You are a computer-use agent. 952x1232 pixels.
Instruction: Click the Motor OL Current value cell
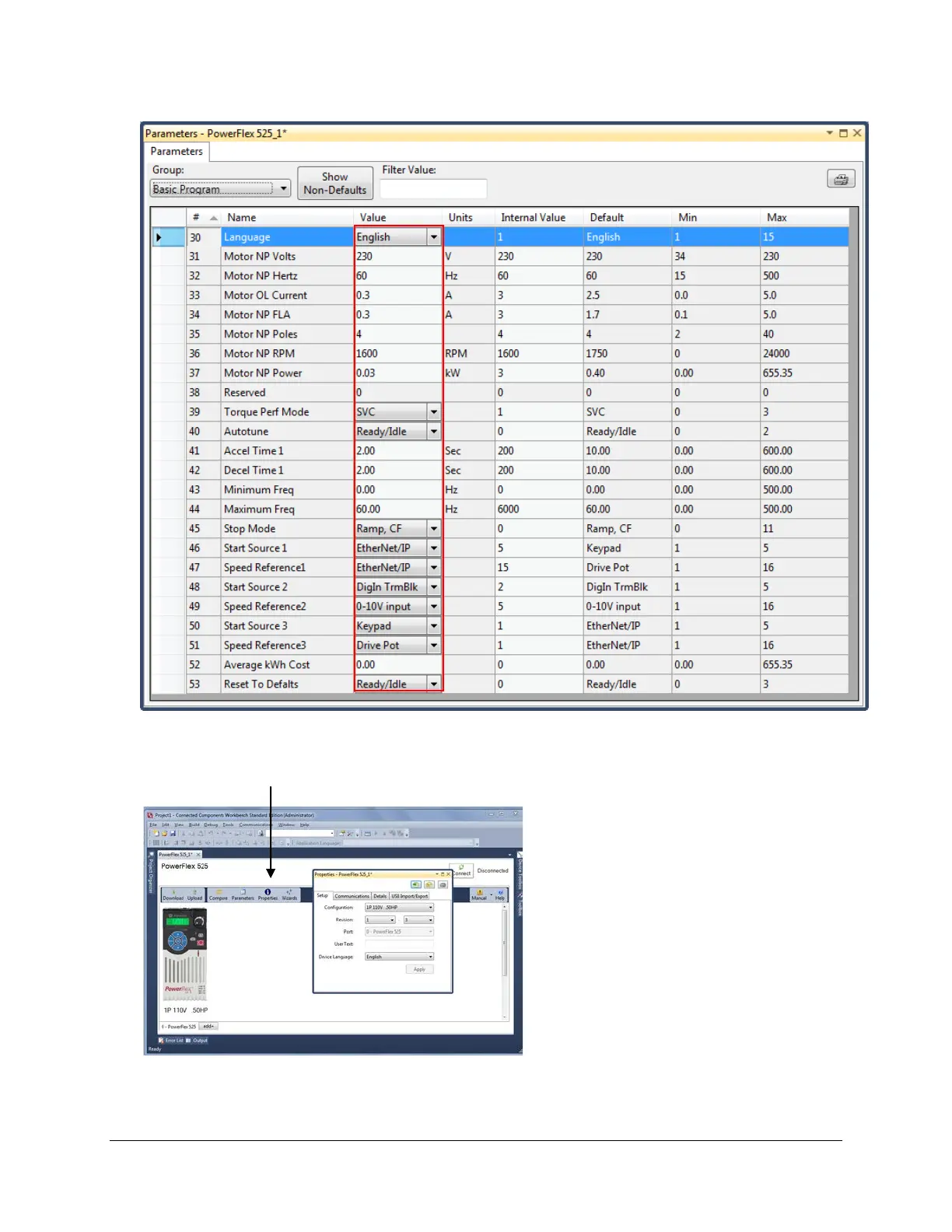coord(398,296)
